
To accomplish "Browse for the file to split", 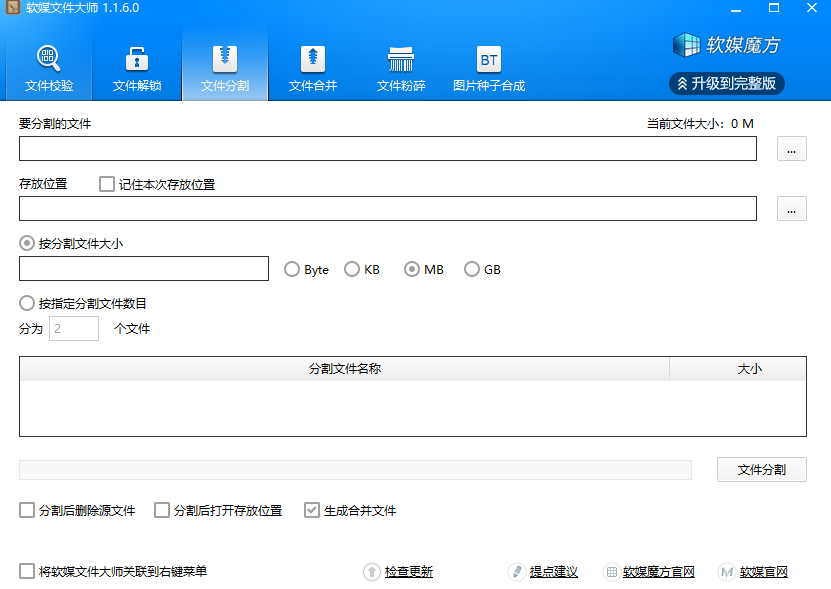I will click(791, 149).
